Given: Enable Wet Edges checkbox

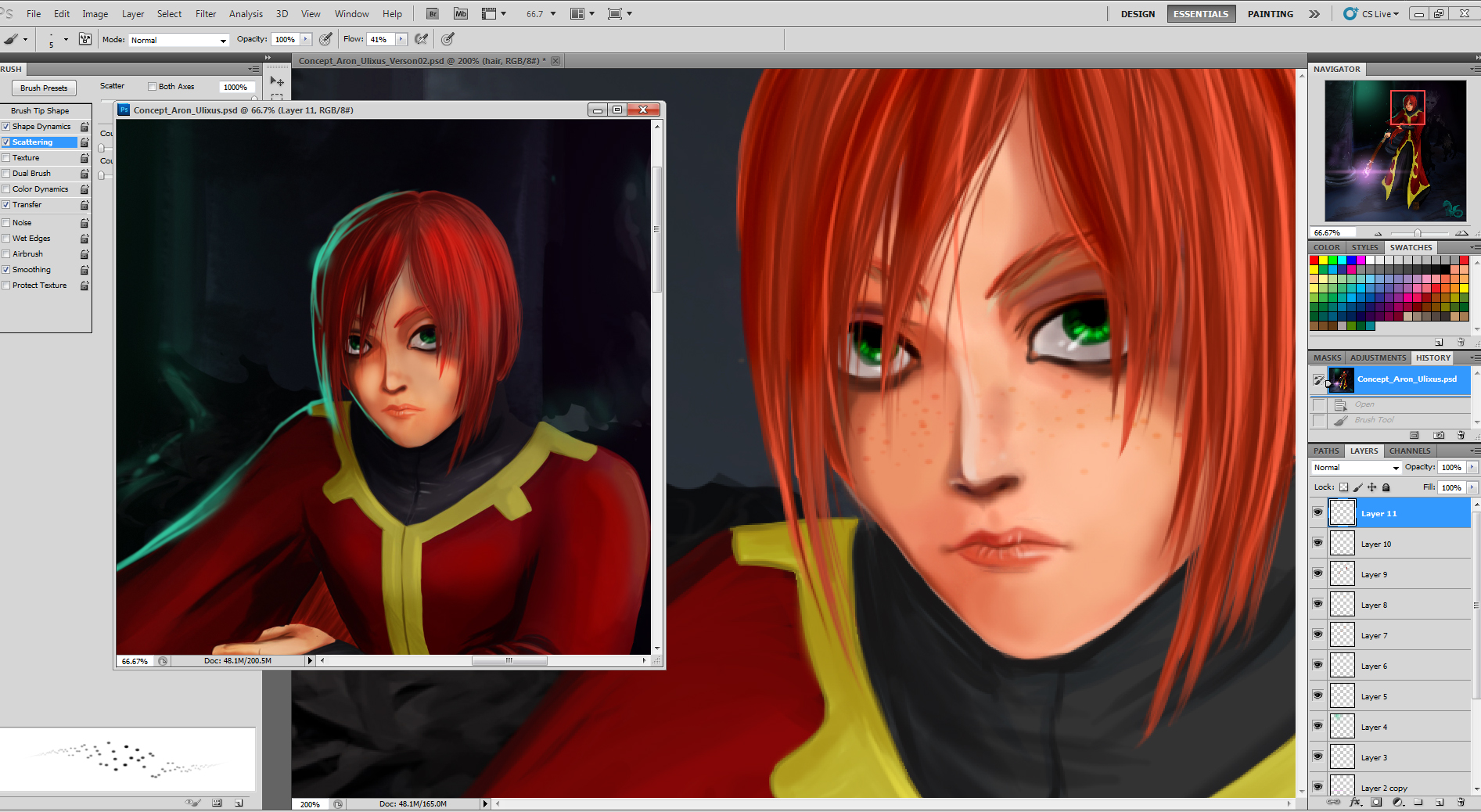Looking at the screenshot, I should pos(6,239).
